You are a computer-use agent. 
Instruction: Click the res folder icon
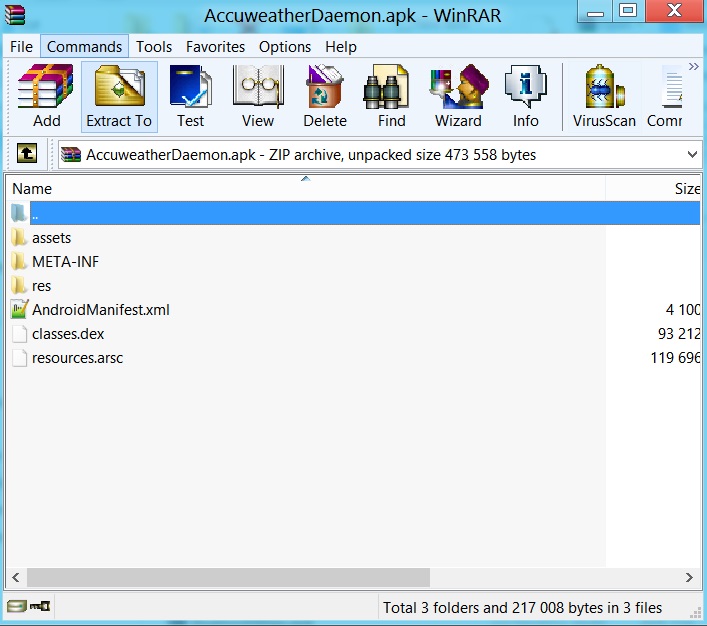click(x=19, y=285)
